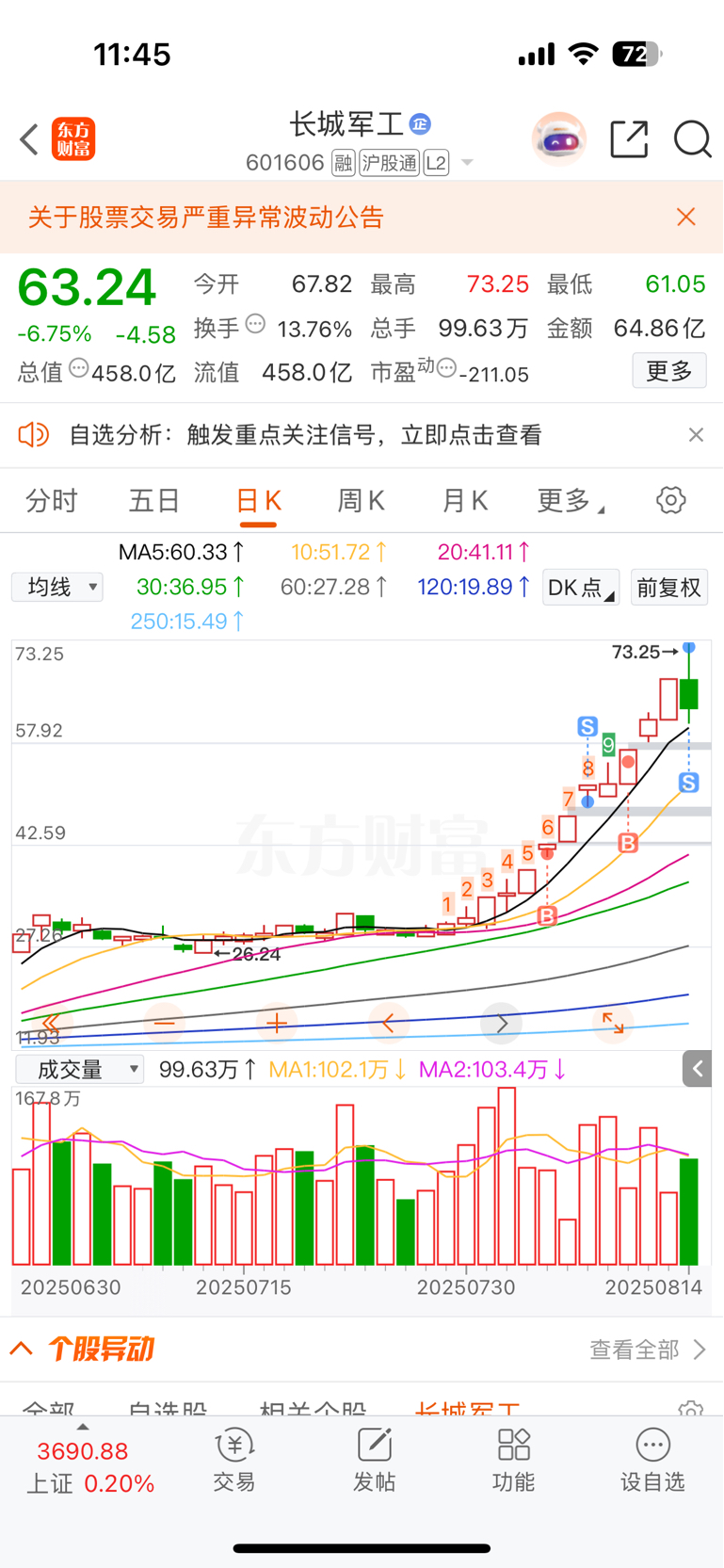Tap the MA2:103.4万 volume value
This screenshot has width=724, height=1568.
491,1070
